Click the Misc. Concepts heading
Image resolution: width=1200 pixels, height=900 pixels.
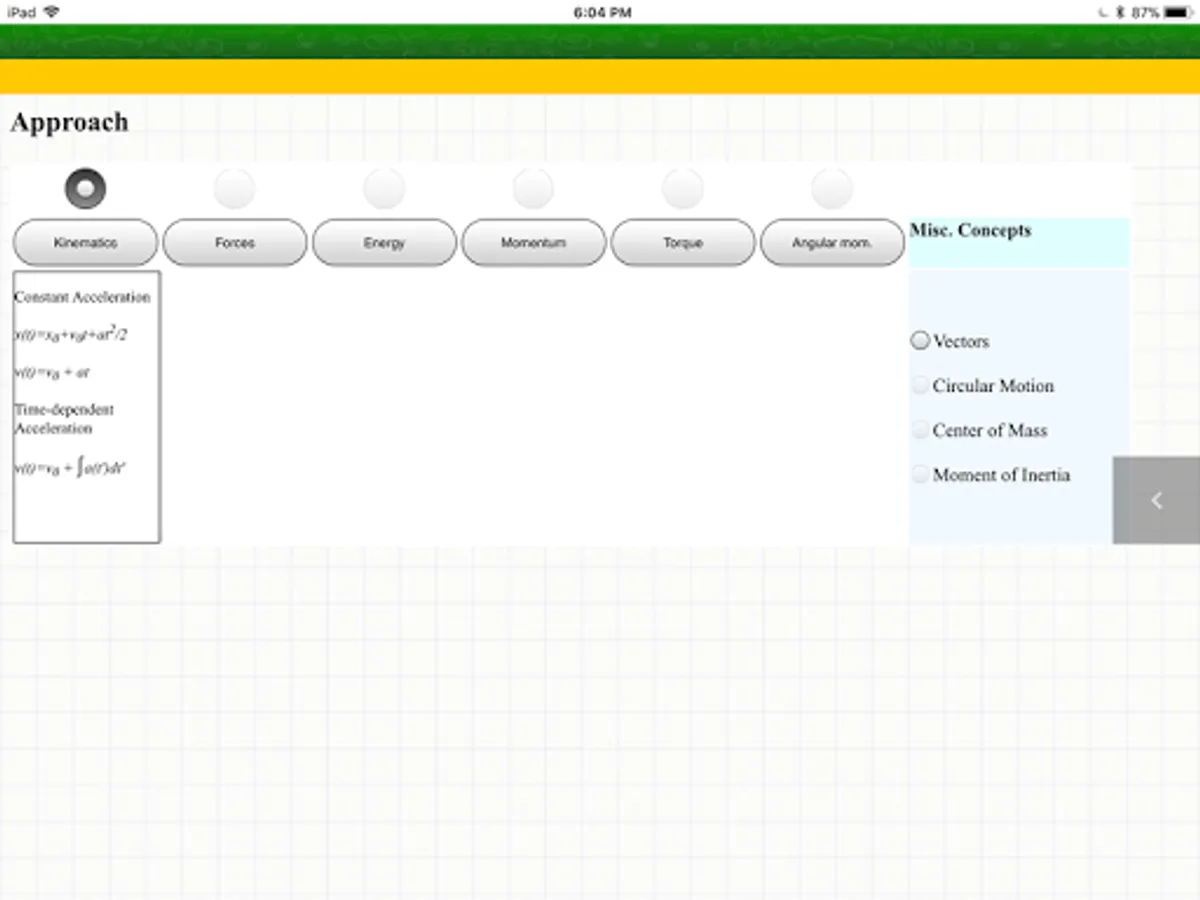click(970, 230)
